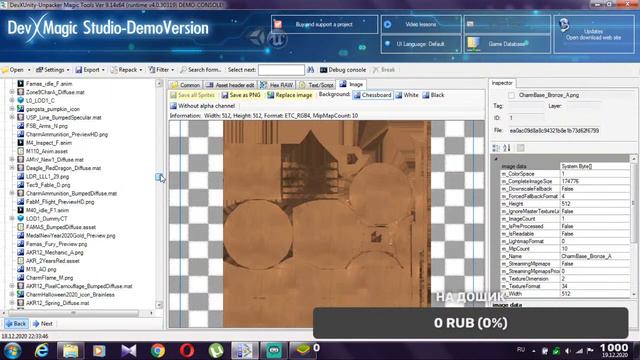This screenshot has width=640, height=360.
Task: Click the Next button
Action: [x=43, y=324]
